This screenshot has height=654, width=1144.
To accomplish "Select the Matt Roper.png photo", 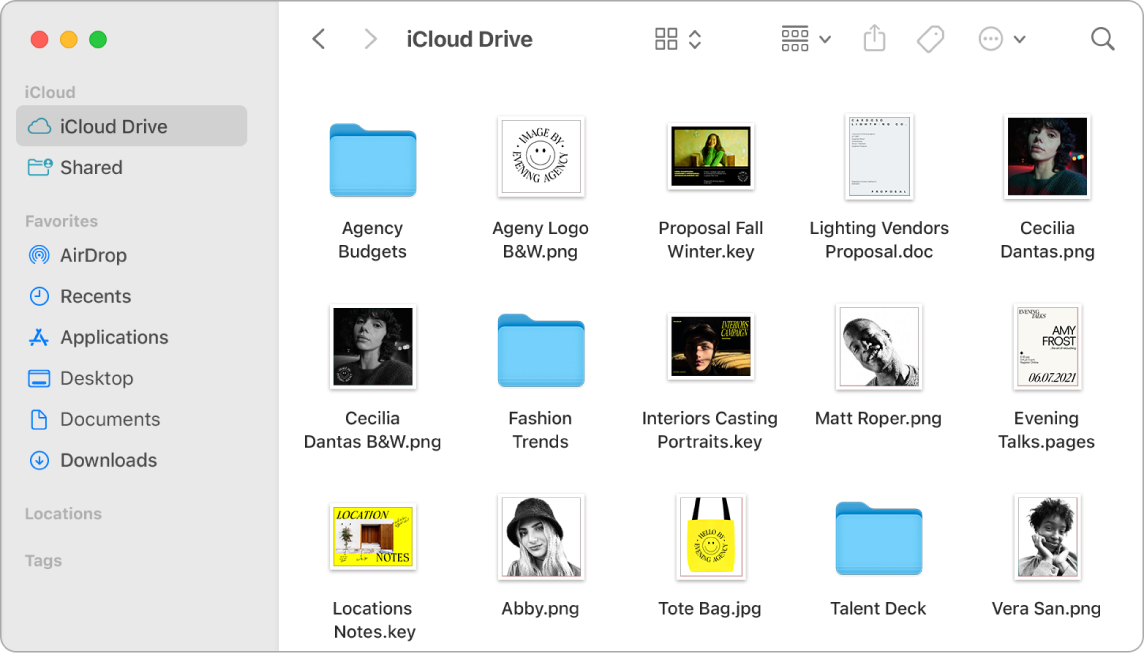I will click(878, 347).
